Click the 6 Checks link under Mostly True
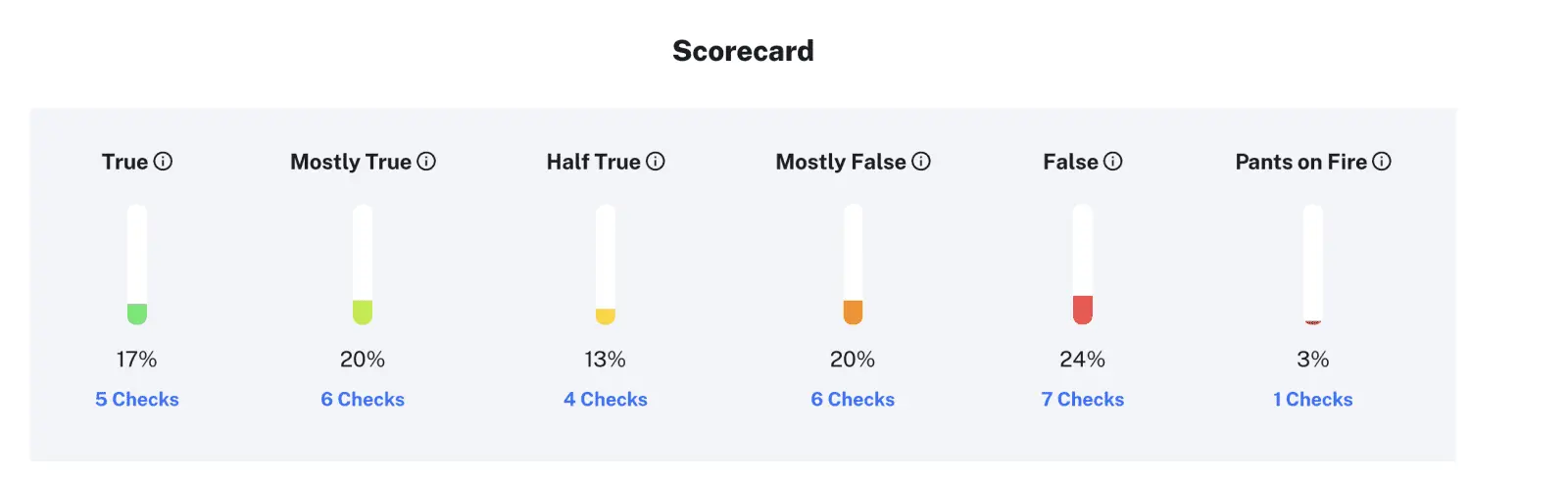The width and height of the screenshot is (1568, 483). coord(363,400)
